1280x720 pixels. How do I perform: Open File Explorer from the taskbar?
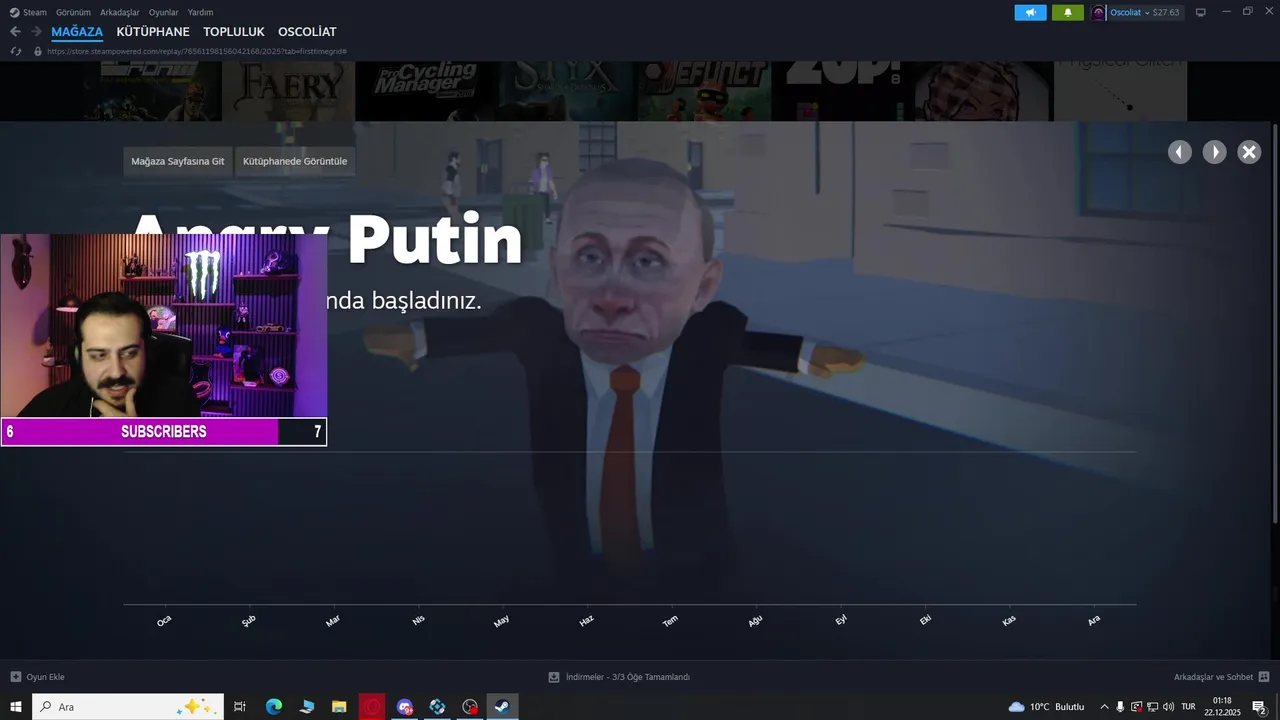click(x=339, y=707)
